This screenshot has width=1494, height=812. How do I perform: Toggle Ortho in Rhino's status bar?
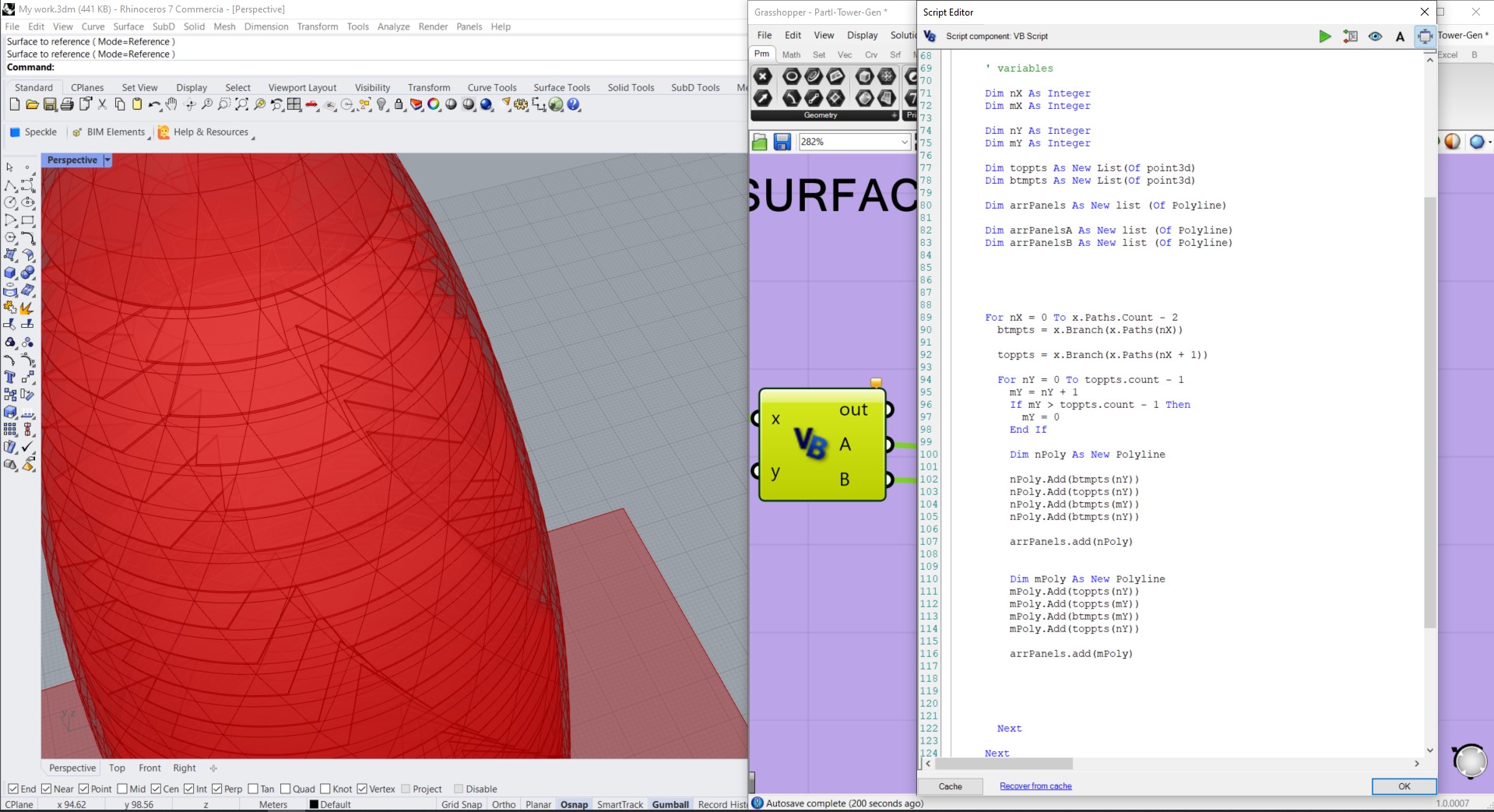tap(504, 804)
